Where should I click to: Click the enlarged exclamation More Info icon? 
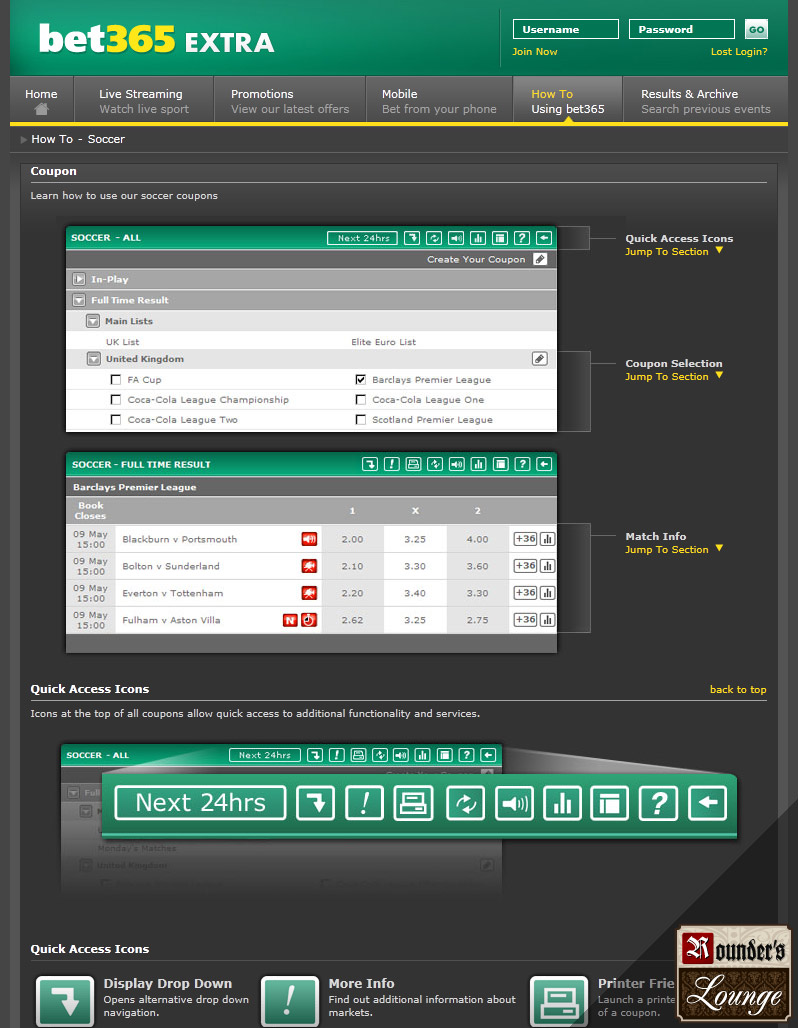[x=364, y=803]
